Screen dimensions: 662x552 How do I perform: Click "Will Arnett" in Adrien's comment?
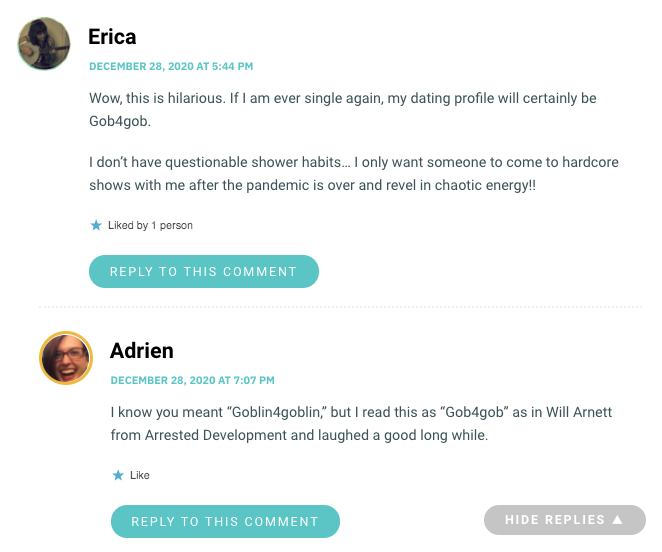pos(579,412)
